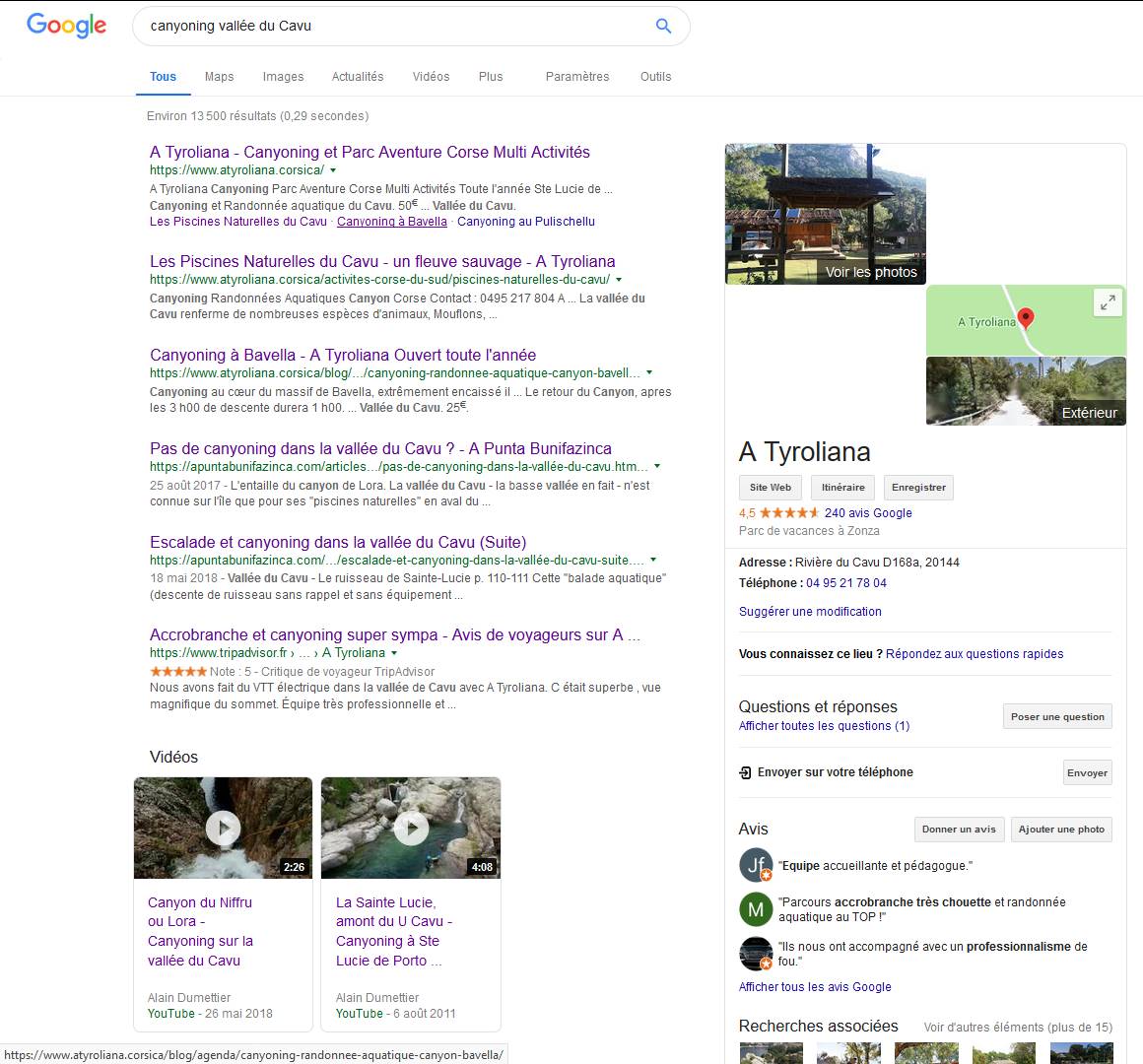Click 'Environ 13 500 résultats' text
This screenshot has height=1064, width=1143.
pyautogui.click(x=258, y=116)
